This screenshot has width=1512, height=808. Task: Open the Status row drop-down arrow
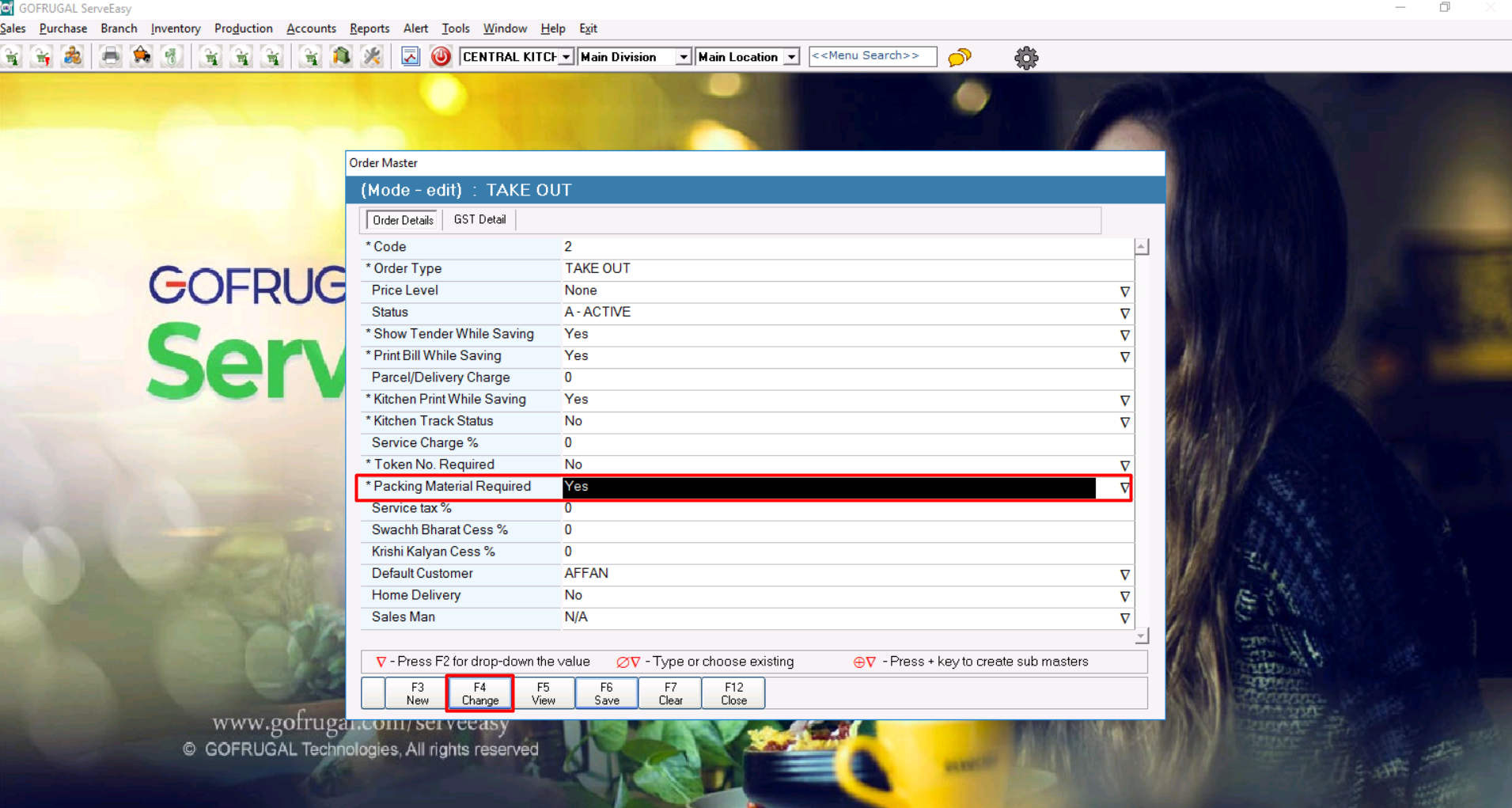click(1124, 313)
